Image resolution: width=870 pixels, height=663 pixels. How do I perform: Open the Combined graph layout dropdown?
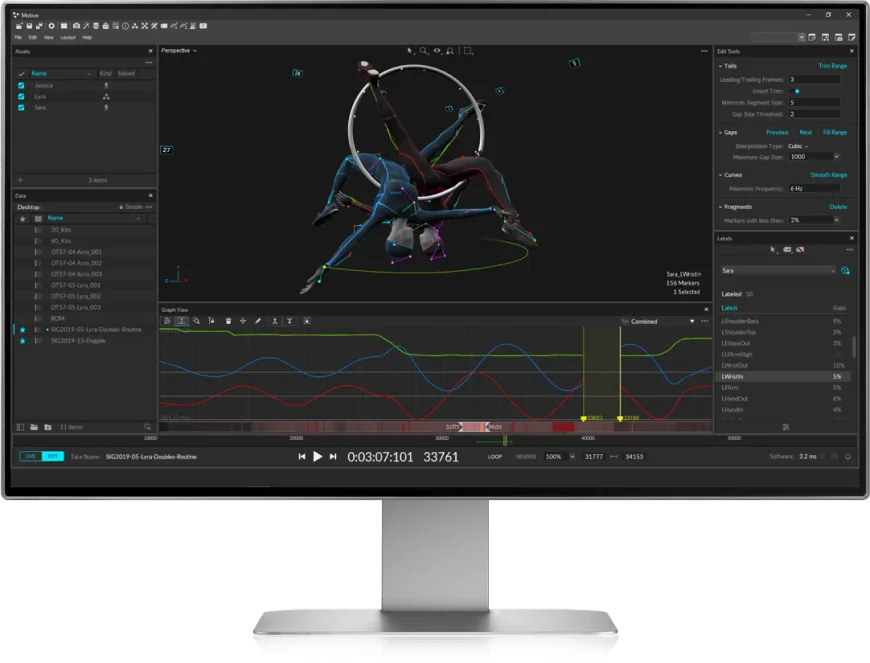[x=658, y=321]
